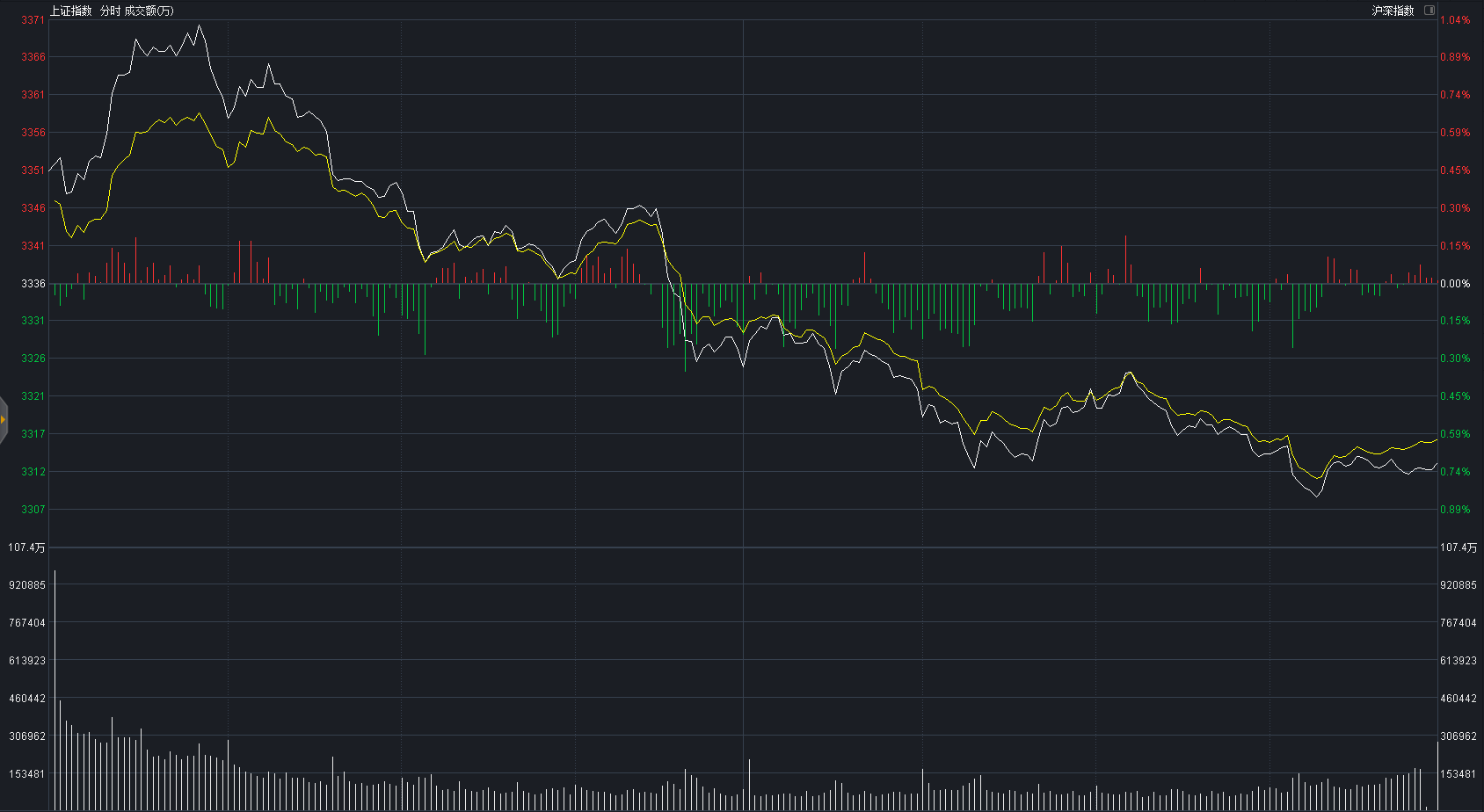Click the 3336 baseline price label
The width and height of the screenshot is (1484, 812).
(x=33, y=283)
